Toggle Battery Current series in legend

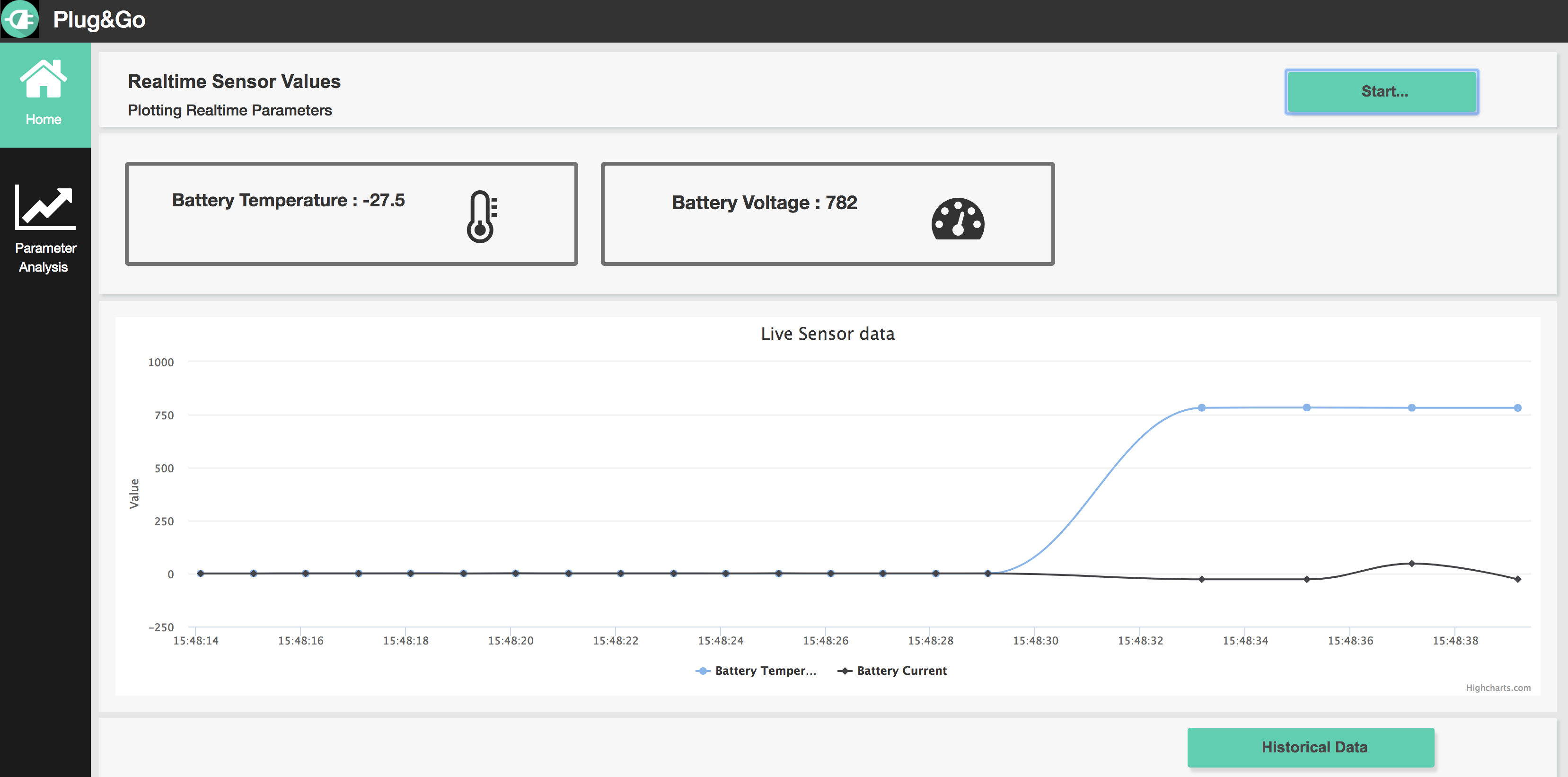coord(901,671)
